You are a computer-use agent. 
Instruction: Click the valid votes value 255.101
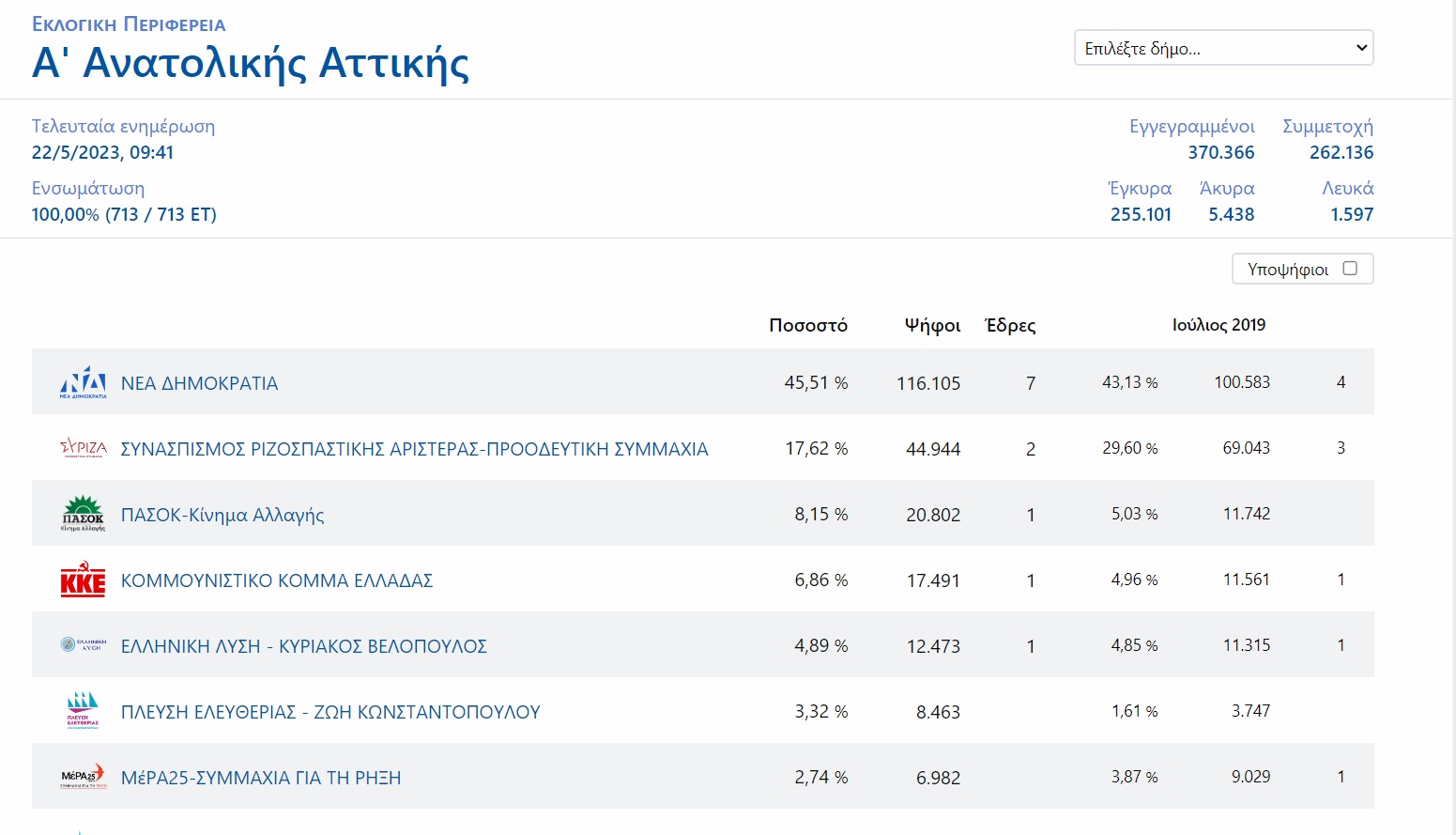coord(1142,214)
